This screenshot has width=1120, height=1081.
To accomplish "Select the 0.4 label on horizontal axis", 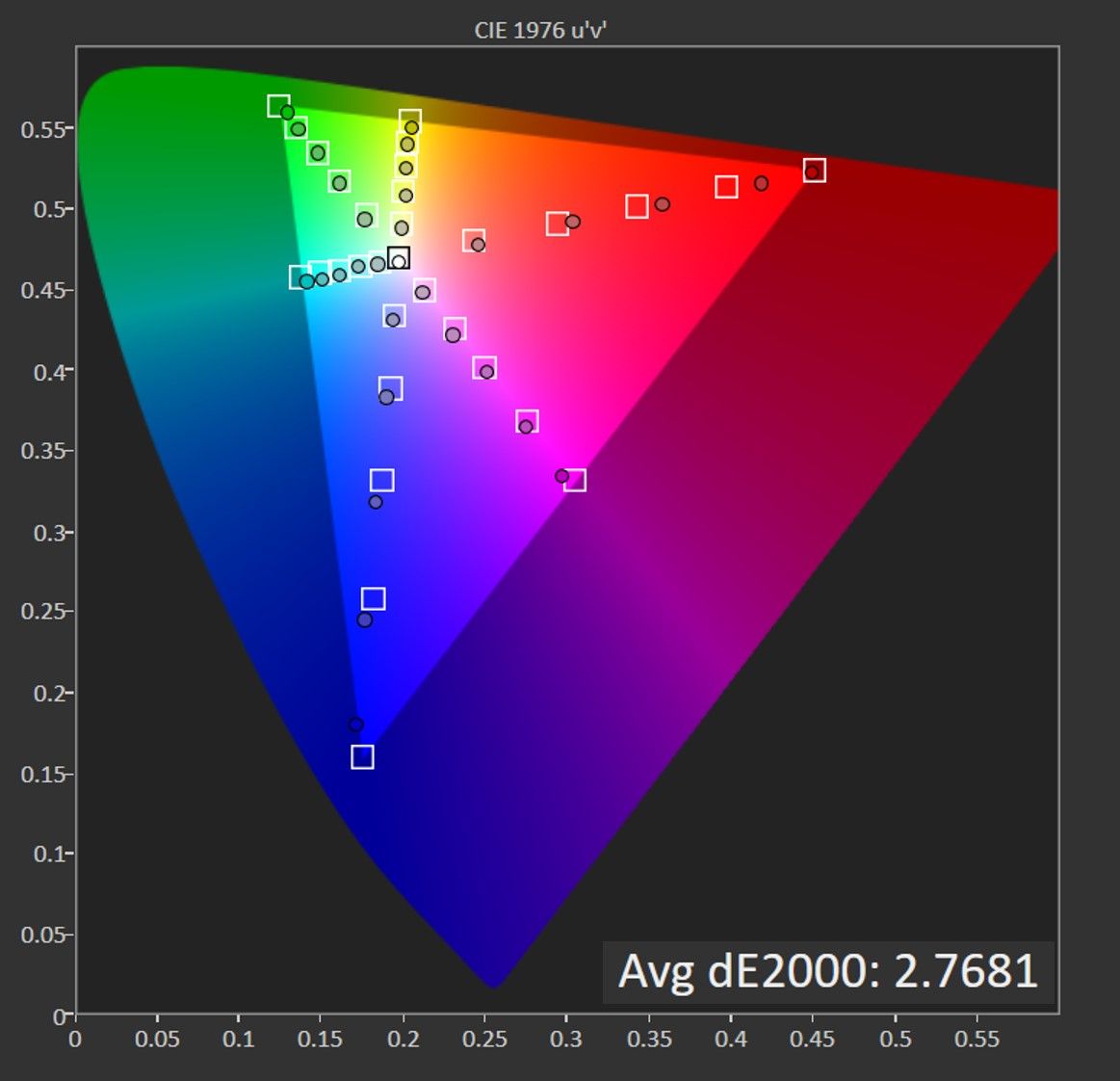I will tap(731, 1039).
